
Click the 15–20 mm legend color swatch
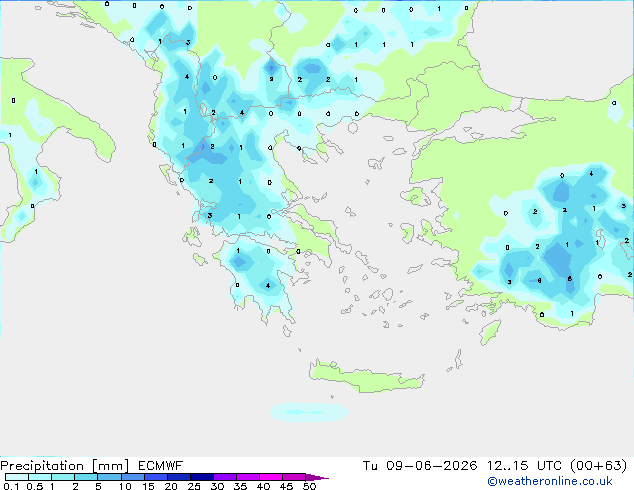tap(155, 477)
